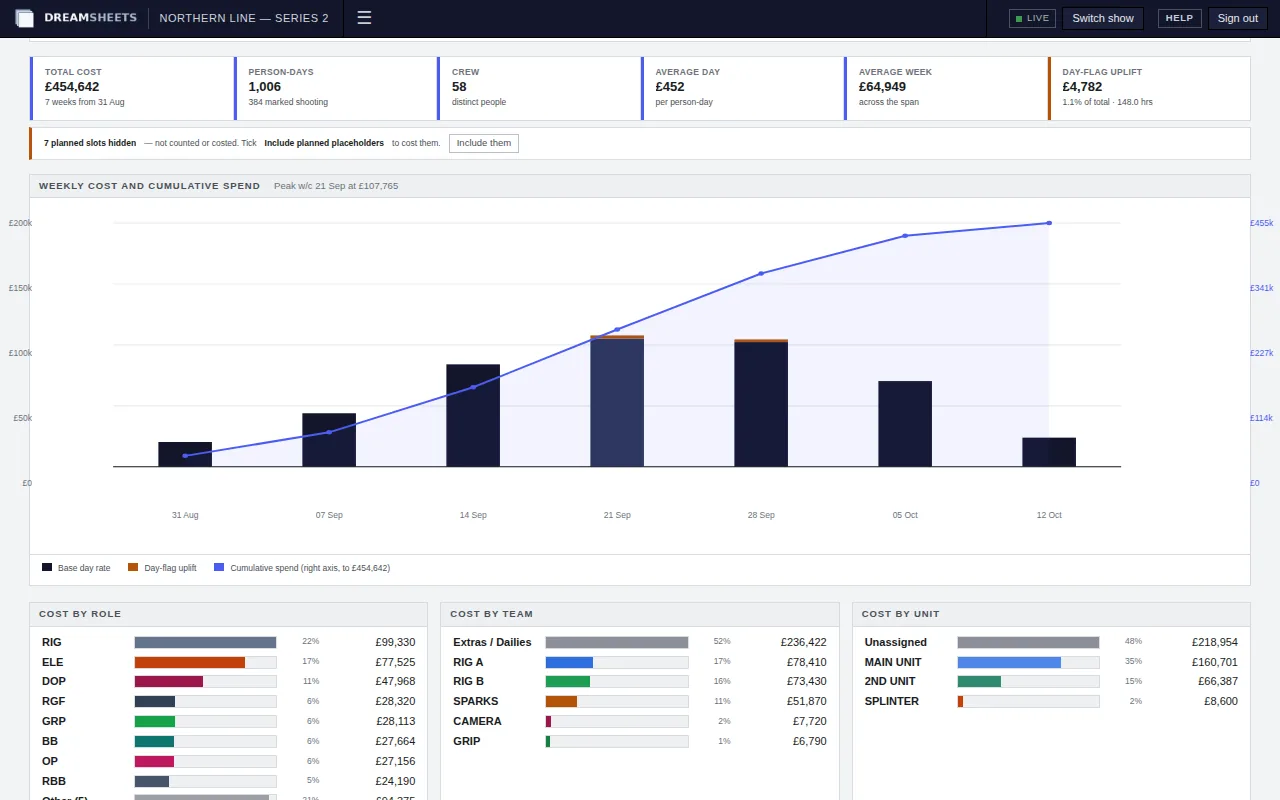Click the highlighted 21 Sep peak bar

click(x=617, y=401)
